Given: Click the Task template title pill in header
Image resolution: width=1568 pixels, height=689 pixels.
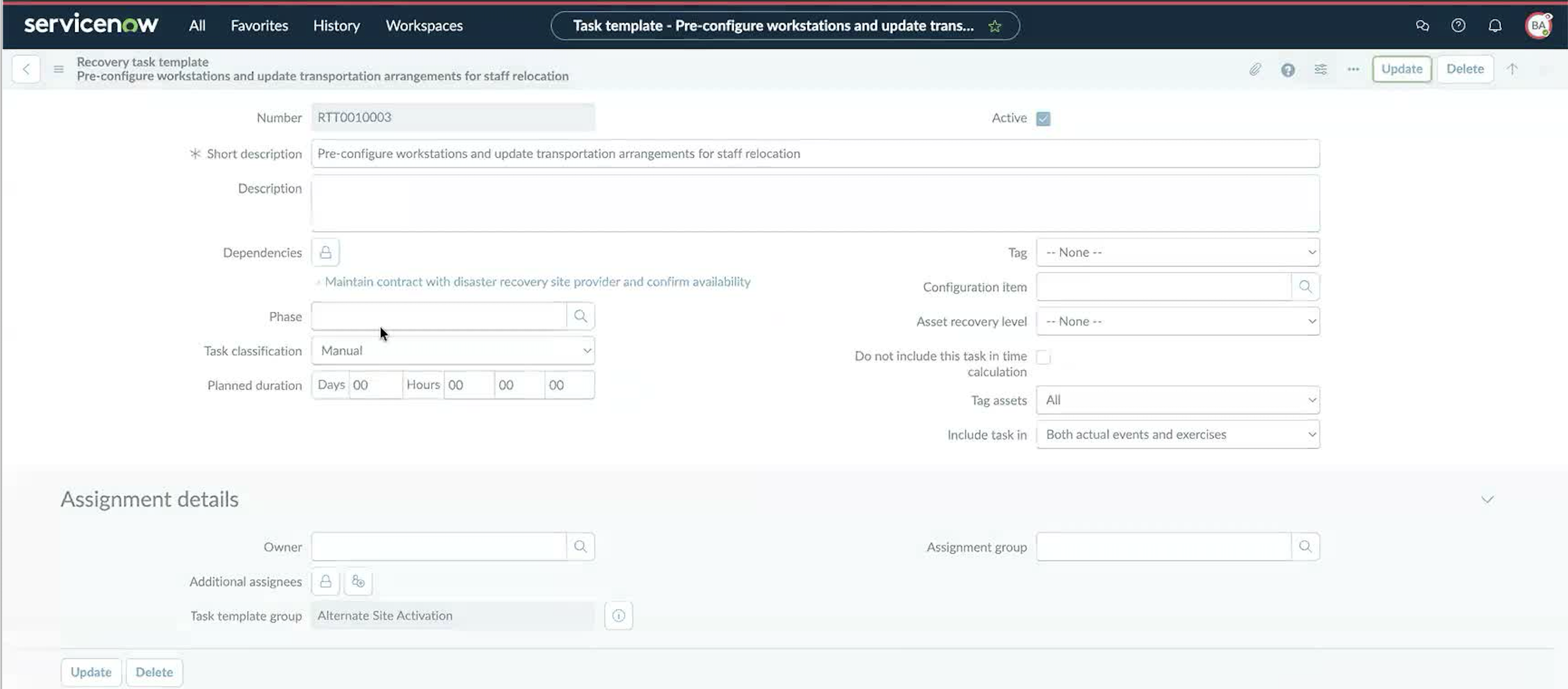Looking at the screenshot, I should (785, 26).
